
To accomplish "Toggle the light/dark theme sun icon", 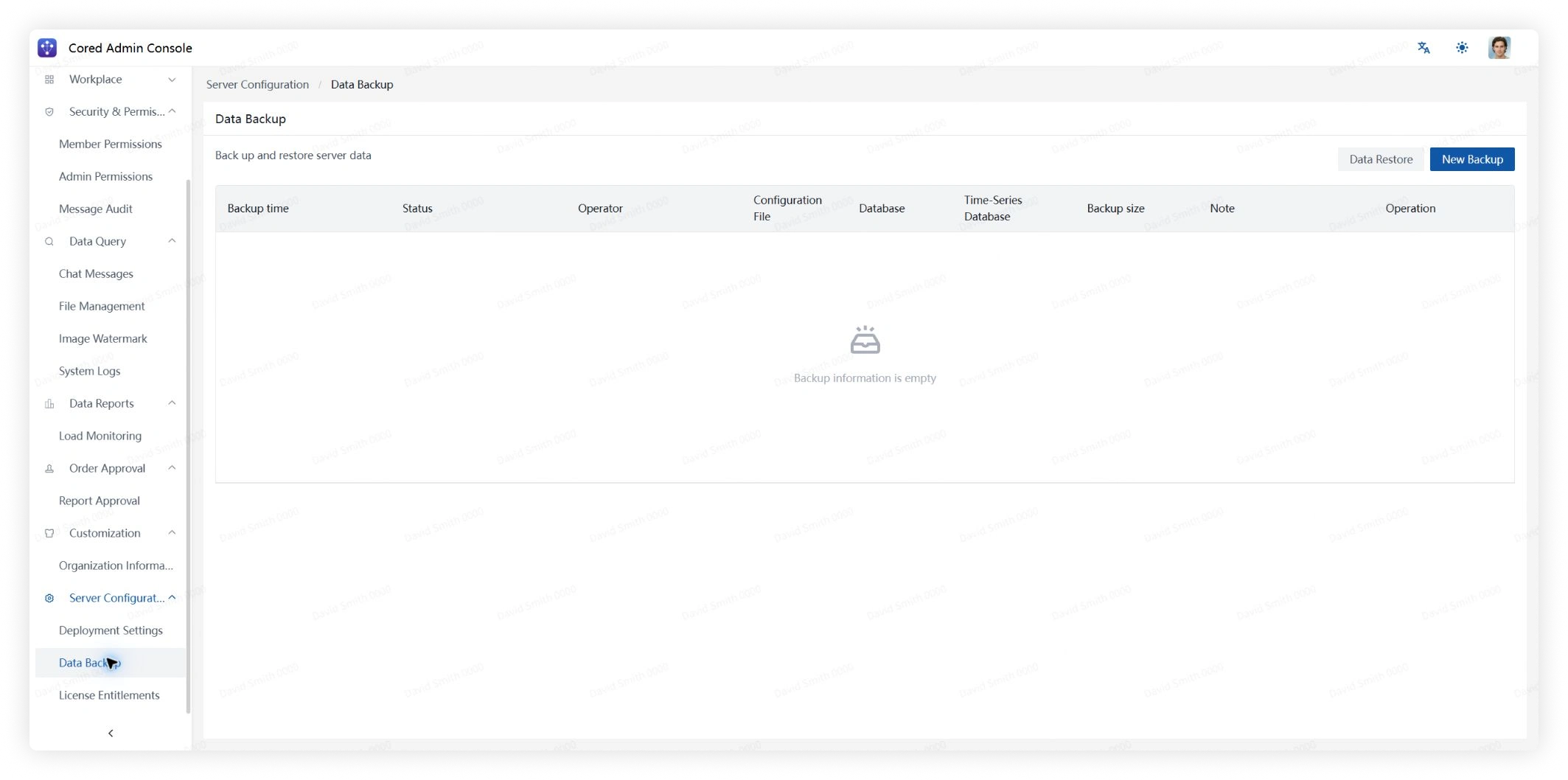I will (1462, 48).
